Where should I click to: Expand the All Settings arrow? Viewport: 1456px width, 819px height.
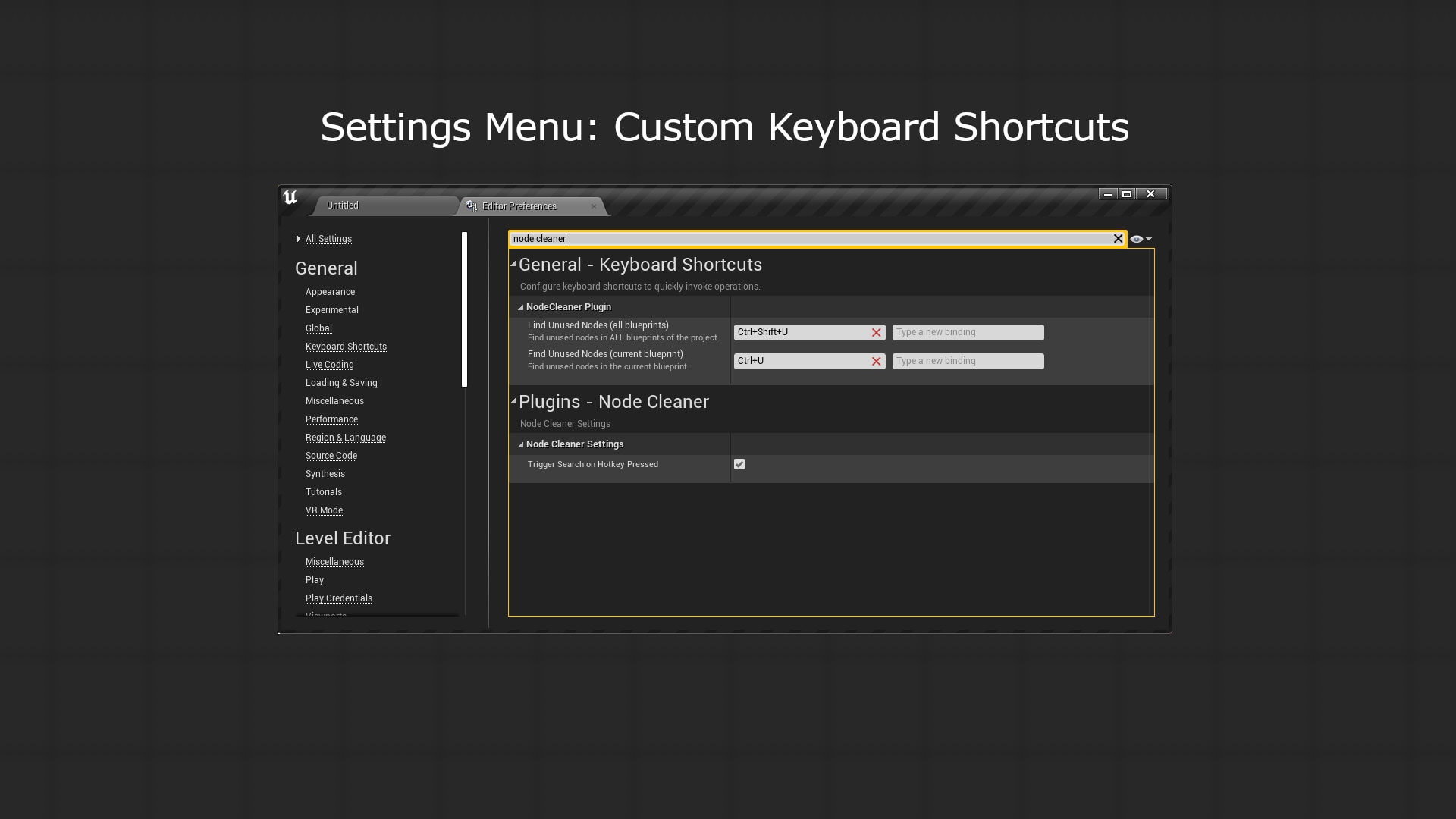click(x=299, y=239)
